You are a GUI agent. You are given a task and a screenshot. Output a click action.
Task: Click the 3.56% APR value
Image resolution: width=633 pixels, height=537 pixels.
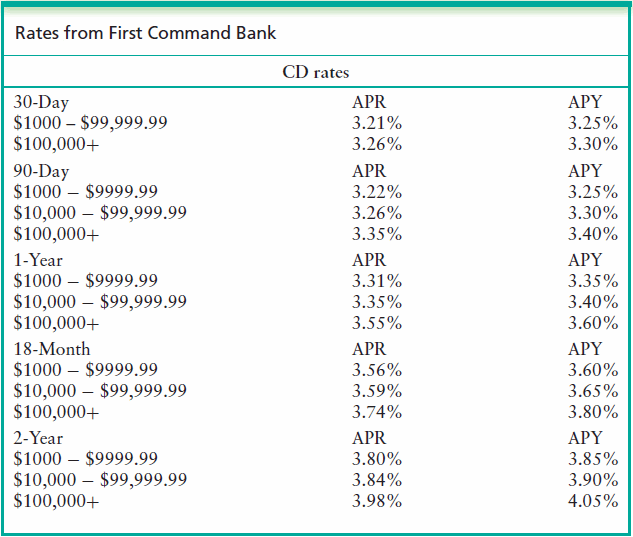[x=377, y=370]
